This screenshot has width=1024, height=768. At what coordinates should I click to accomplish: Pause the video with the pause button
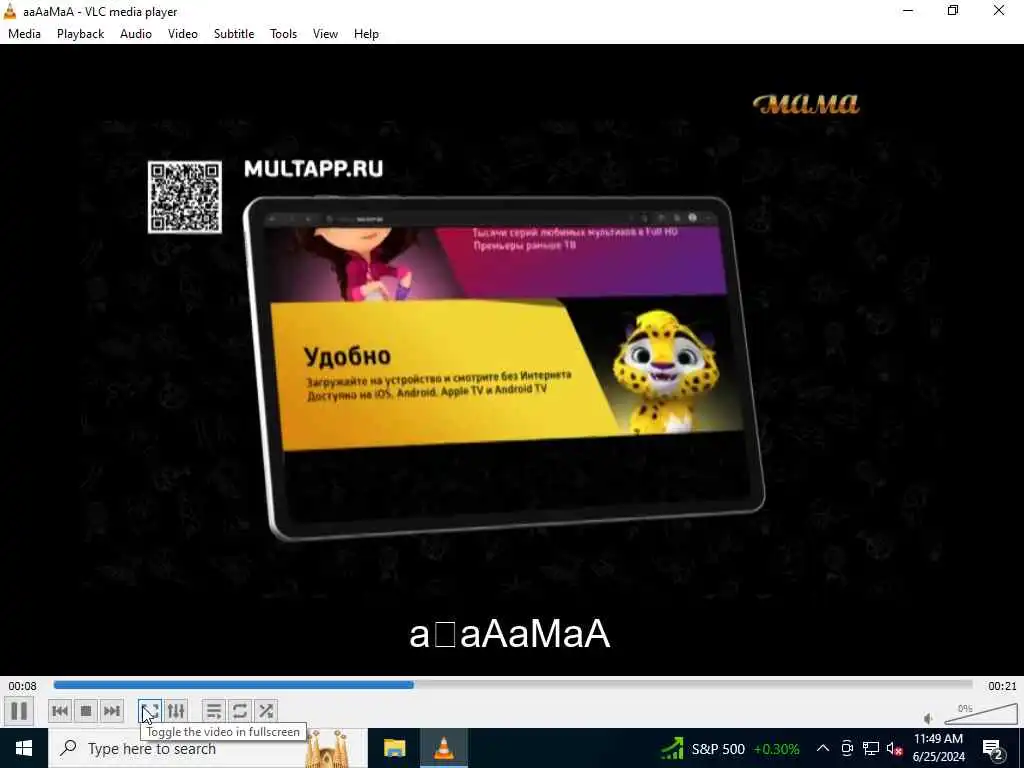pos(19,711)
